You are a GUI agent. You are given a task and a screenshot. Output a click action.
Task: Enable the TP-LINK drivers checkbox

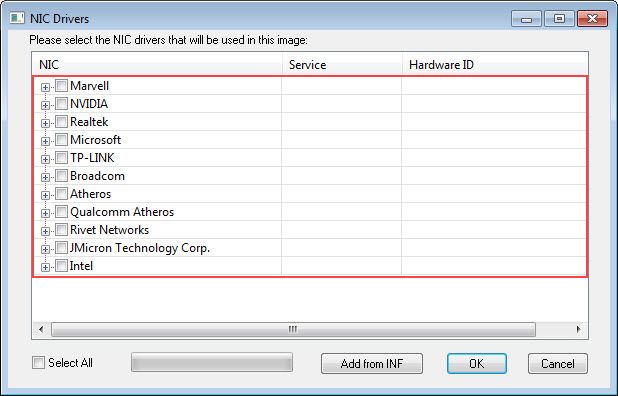click(61, 158)
